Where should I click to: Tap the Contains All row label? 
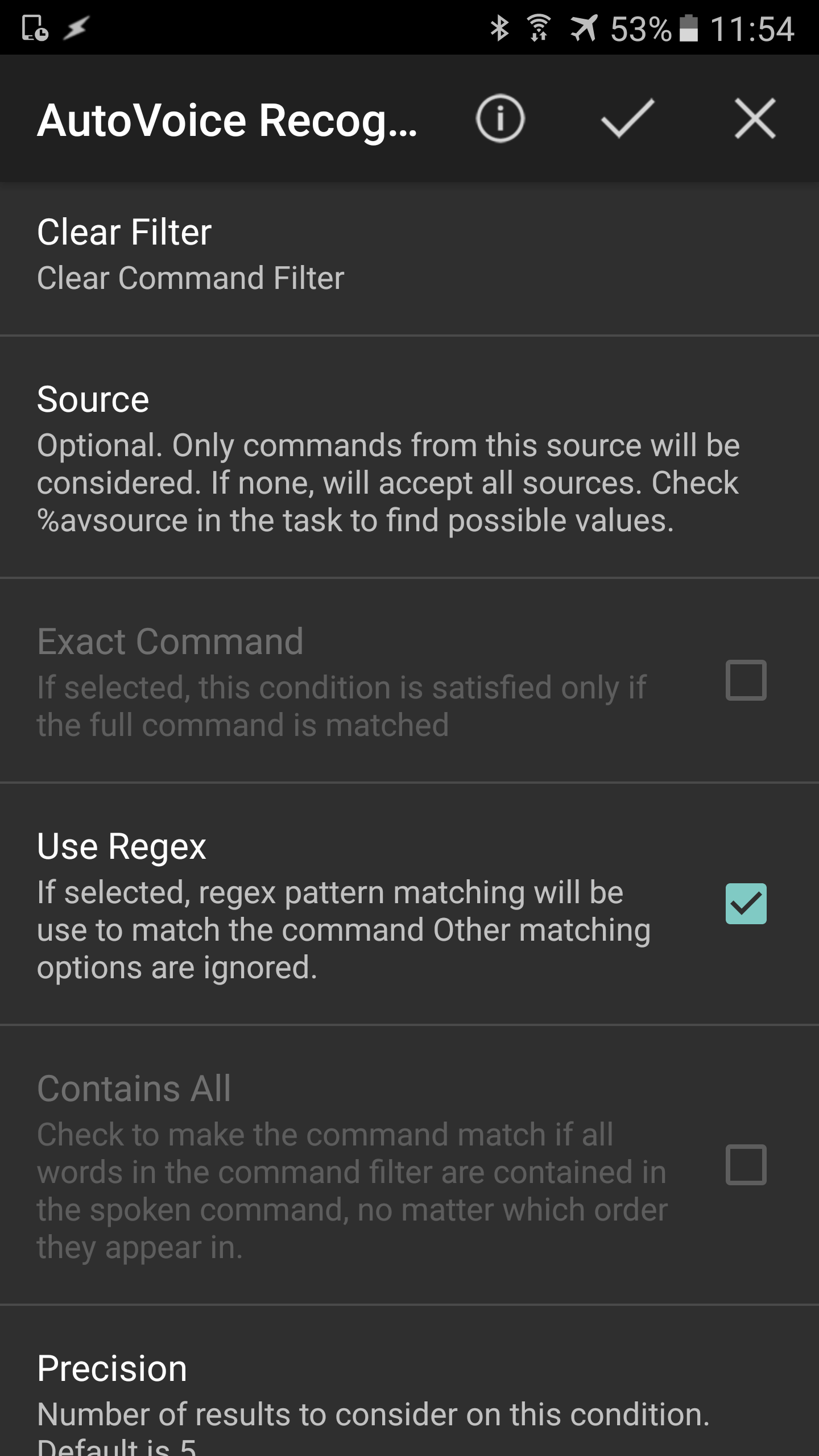tap(134, 1089)
